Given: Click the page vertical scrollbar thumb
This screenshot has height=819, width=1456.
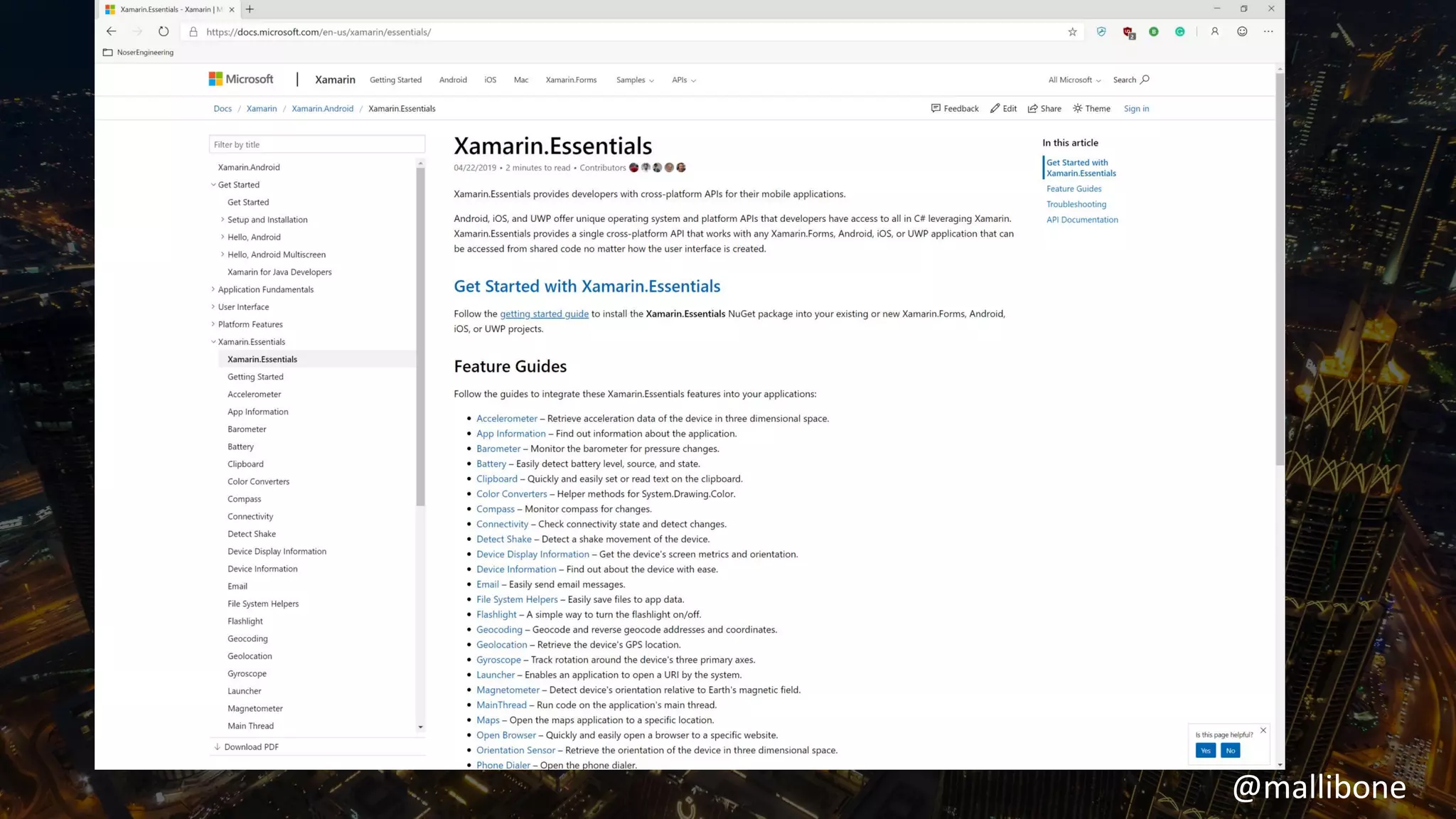Looking at the screenshot, I should pyautogui.click(x=1280, y=270).
